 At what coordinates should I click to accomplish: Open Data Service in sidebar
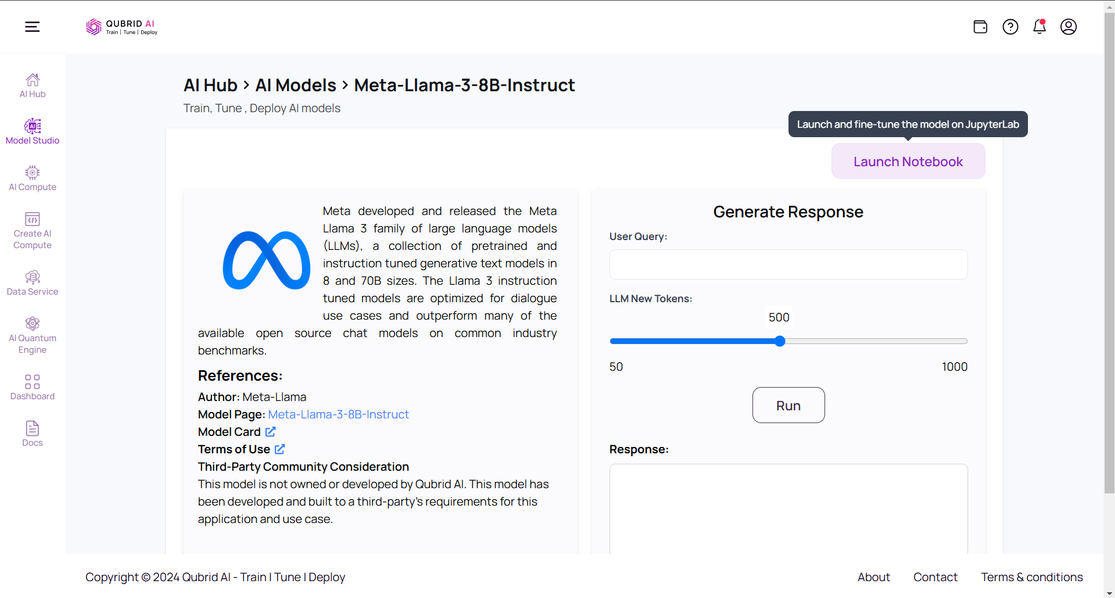pyautogui.click(x=32, y=283)
